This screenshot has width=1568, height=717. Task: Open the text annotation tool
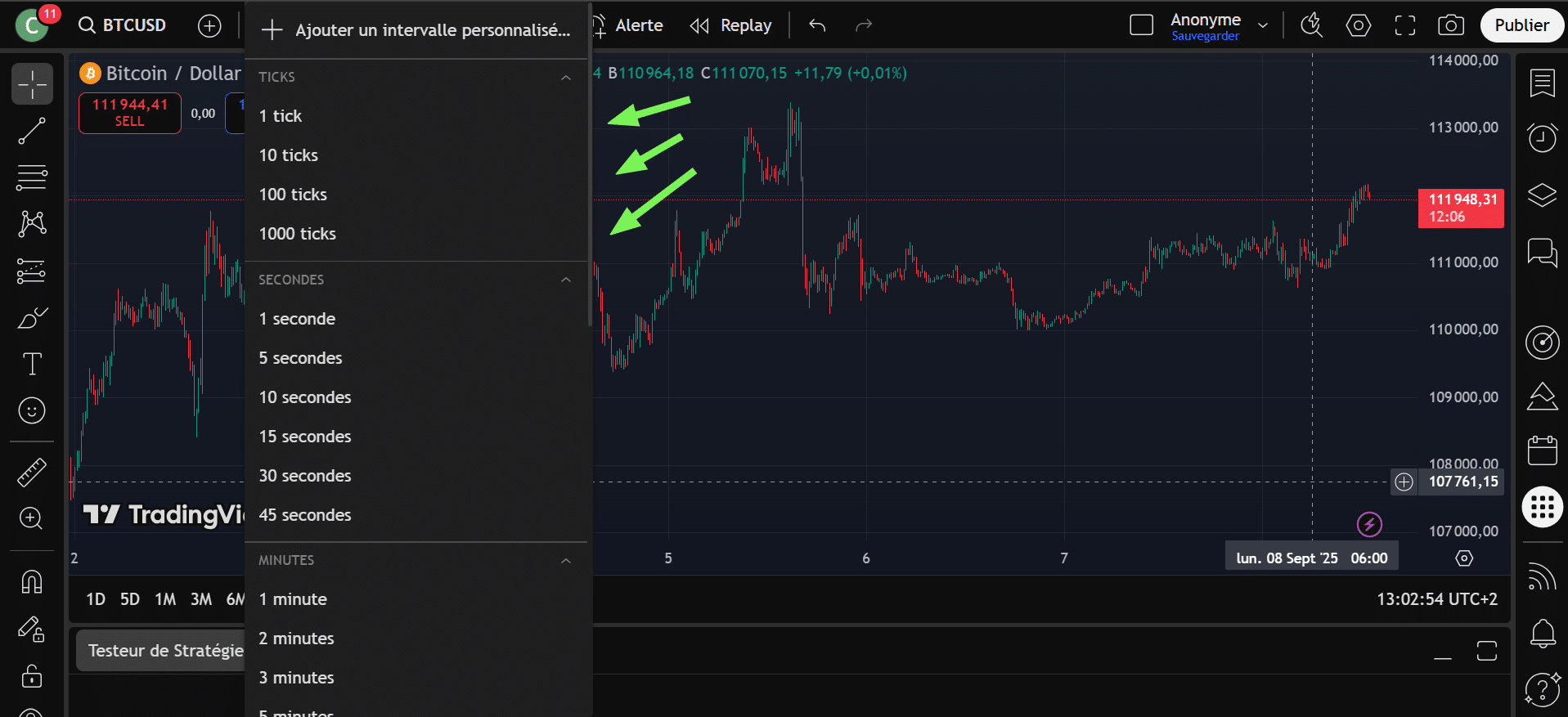point(32,364)
